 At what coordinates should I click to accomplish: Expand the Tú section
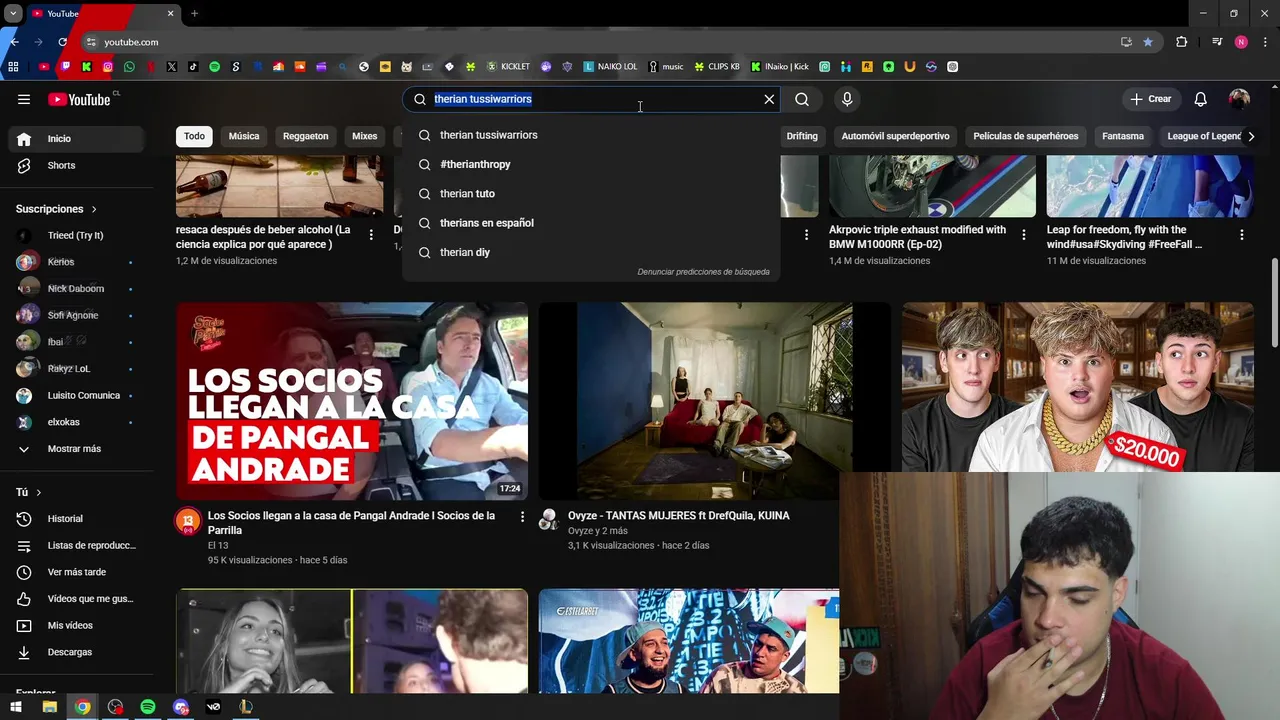coord(28,492)
